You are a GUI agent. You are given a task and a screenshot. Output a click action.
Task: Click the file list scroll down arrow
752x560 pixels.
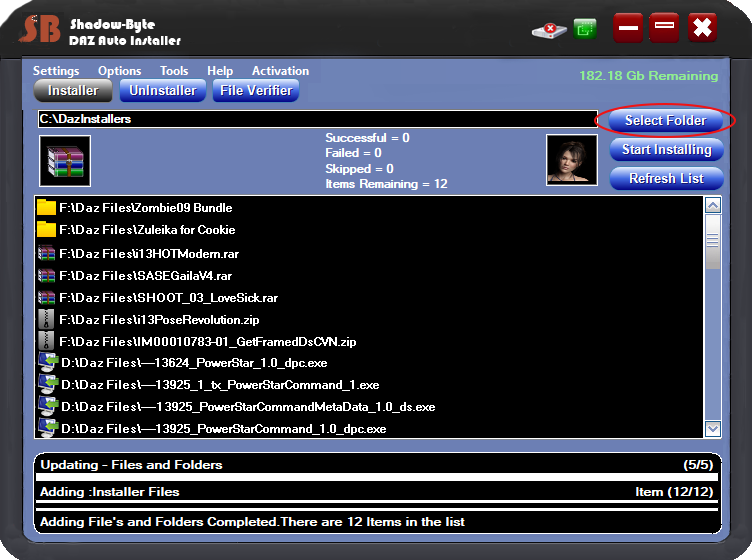tap(713, 429)
